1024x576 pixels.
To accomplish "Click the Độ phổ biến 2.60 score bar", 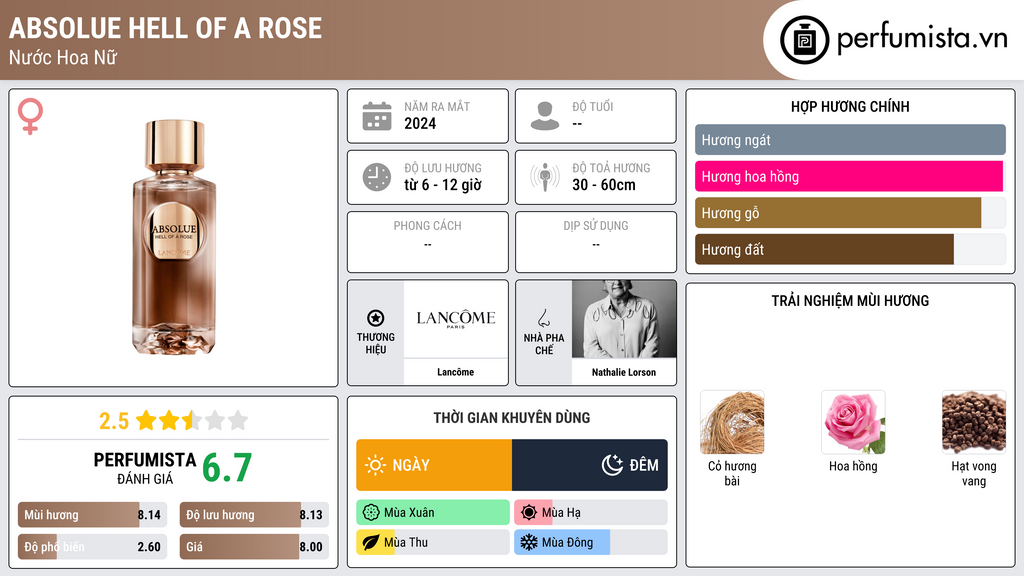I will click(x=92, y=547).
